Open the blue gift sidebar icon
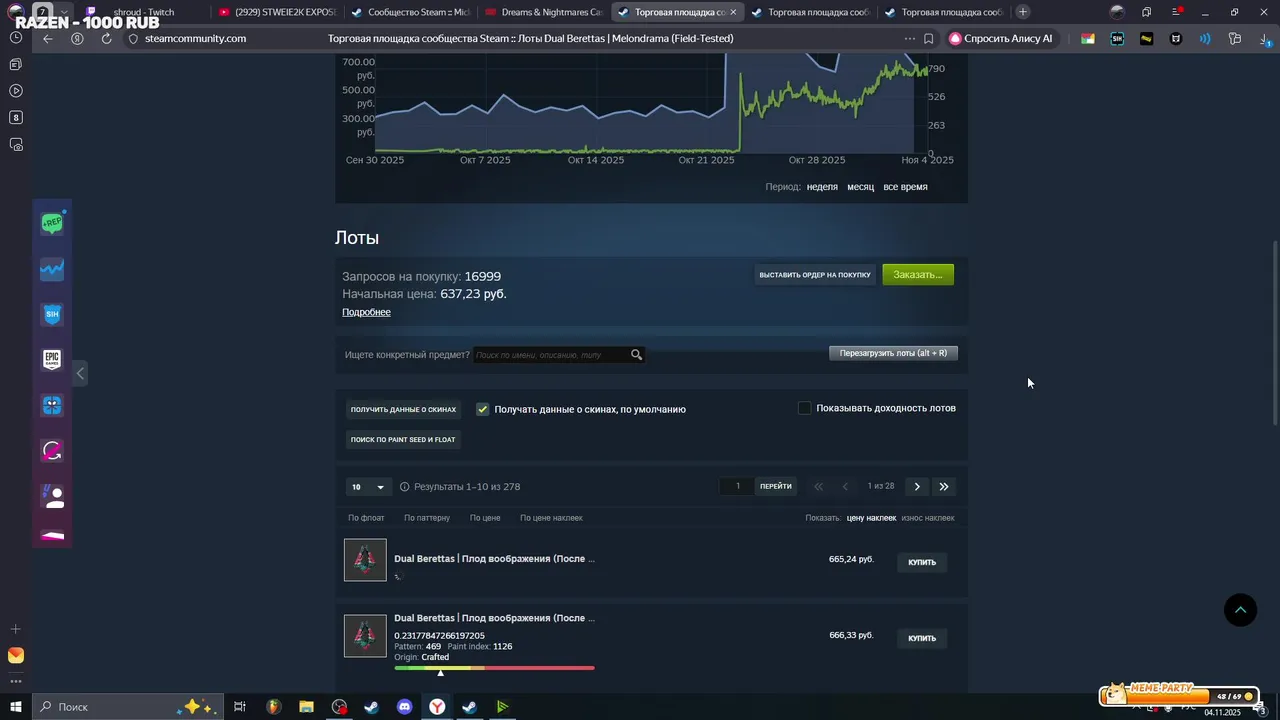This screenshot has height=720, width=1280. pos(52,405)
